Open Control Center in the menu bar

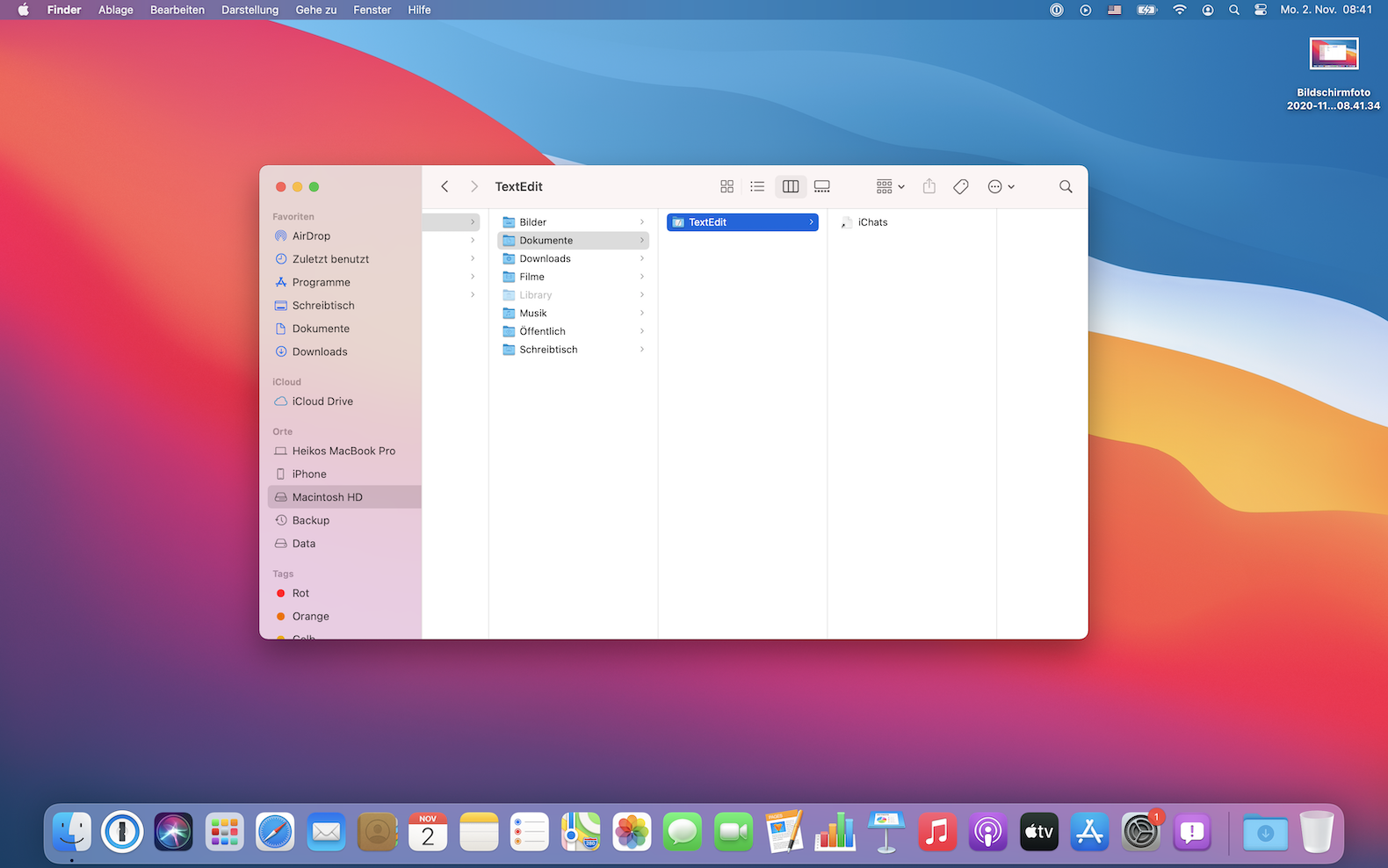1261,10
